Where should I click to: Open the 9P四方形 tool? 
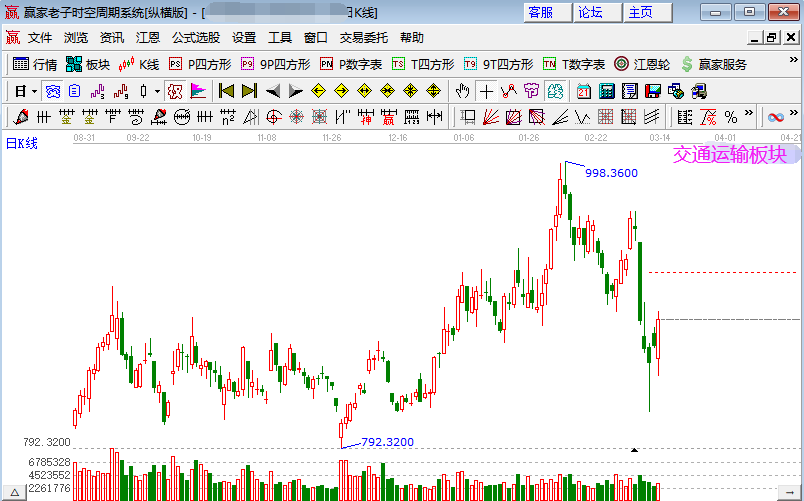tap(275, 64)
